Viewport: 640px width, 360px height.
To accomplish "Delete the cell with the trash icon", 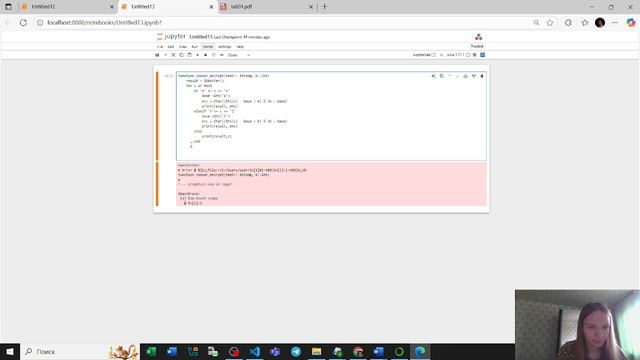I will tap(482, 76).
